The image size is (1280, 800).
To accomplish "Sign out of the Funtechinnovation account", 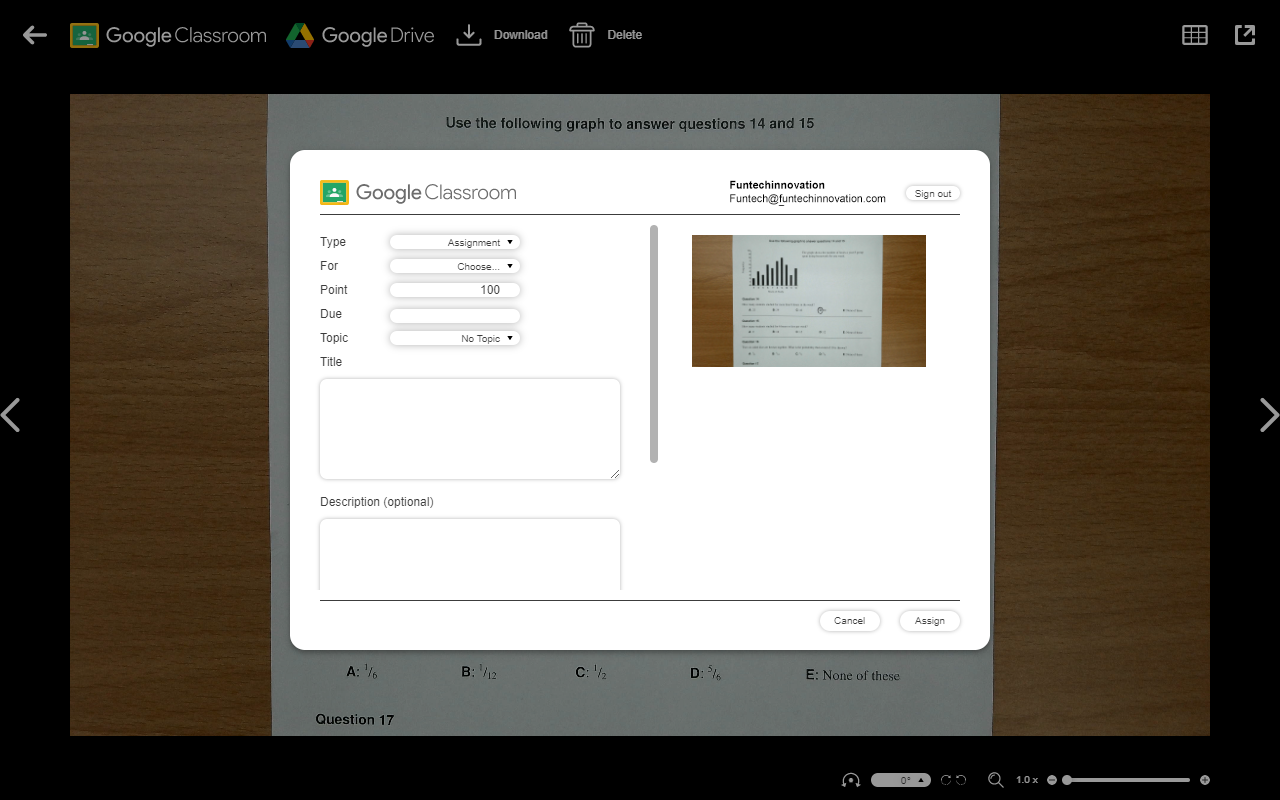I will [x=933, y=194].
